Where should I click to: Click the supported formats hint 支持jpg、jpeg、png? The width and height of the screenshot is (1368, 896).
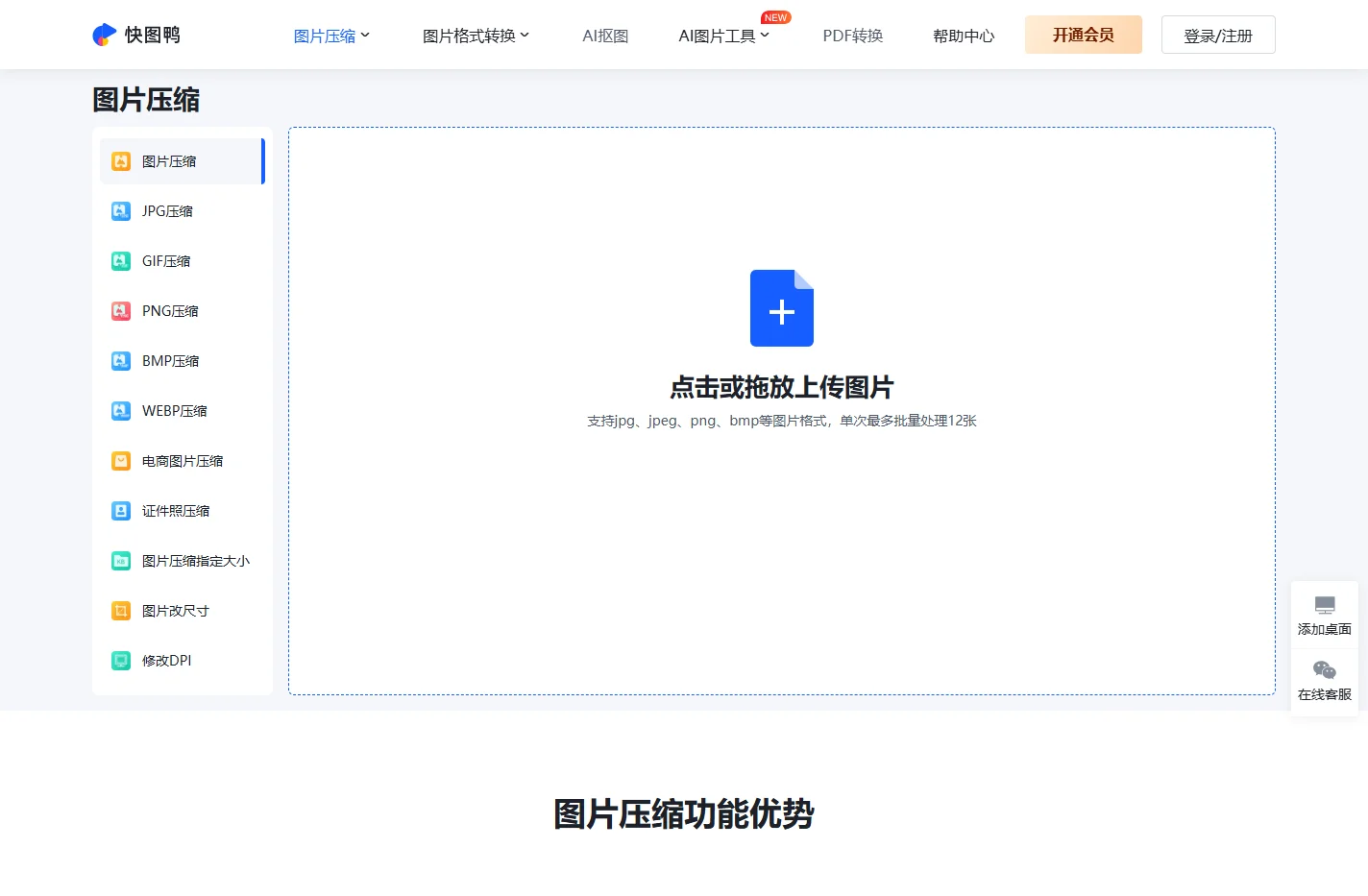click(x=782, y=421)
